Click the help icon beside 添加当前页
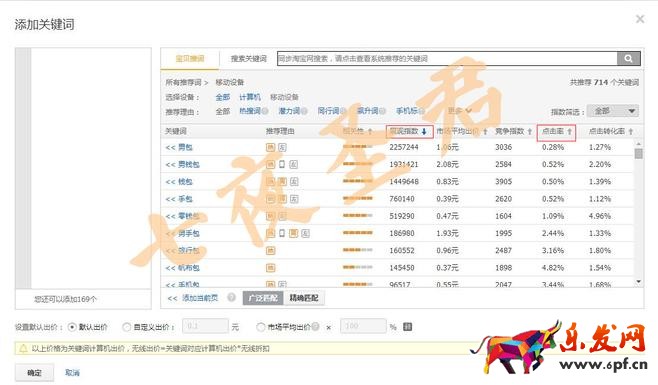 tap(232, 297)
